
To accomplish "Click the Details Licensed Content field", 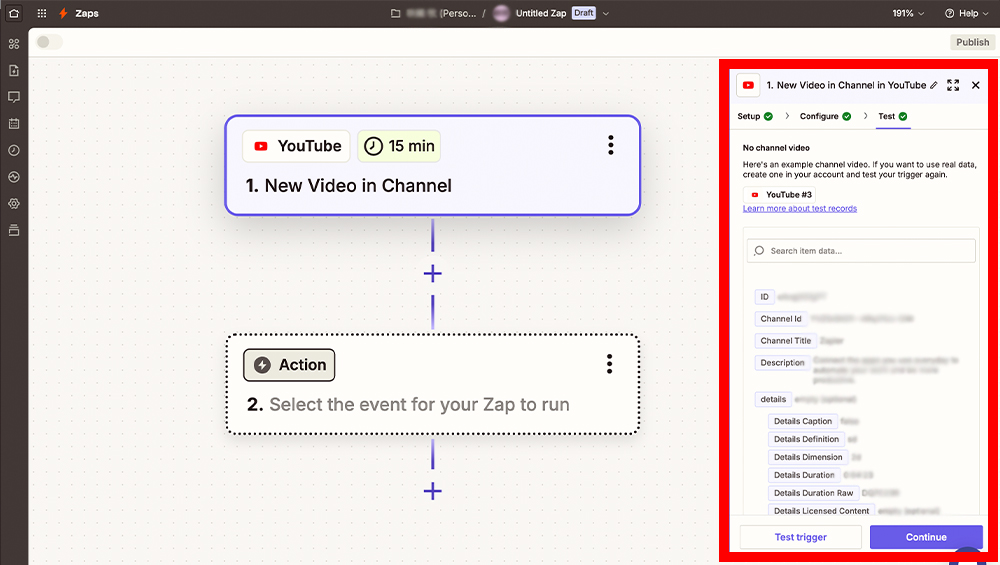I will tap(821, 511).
